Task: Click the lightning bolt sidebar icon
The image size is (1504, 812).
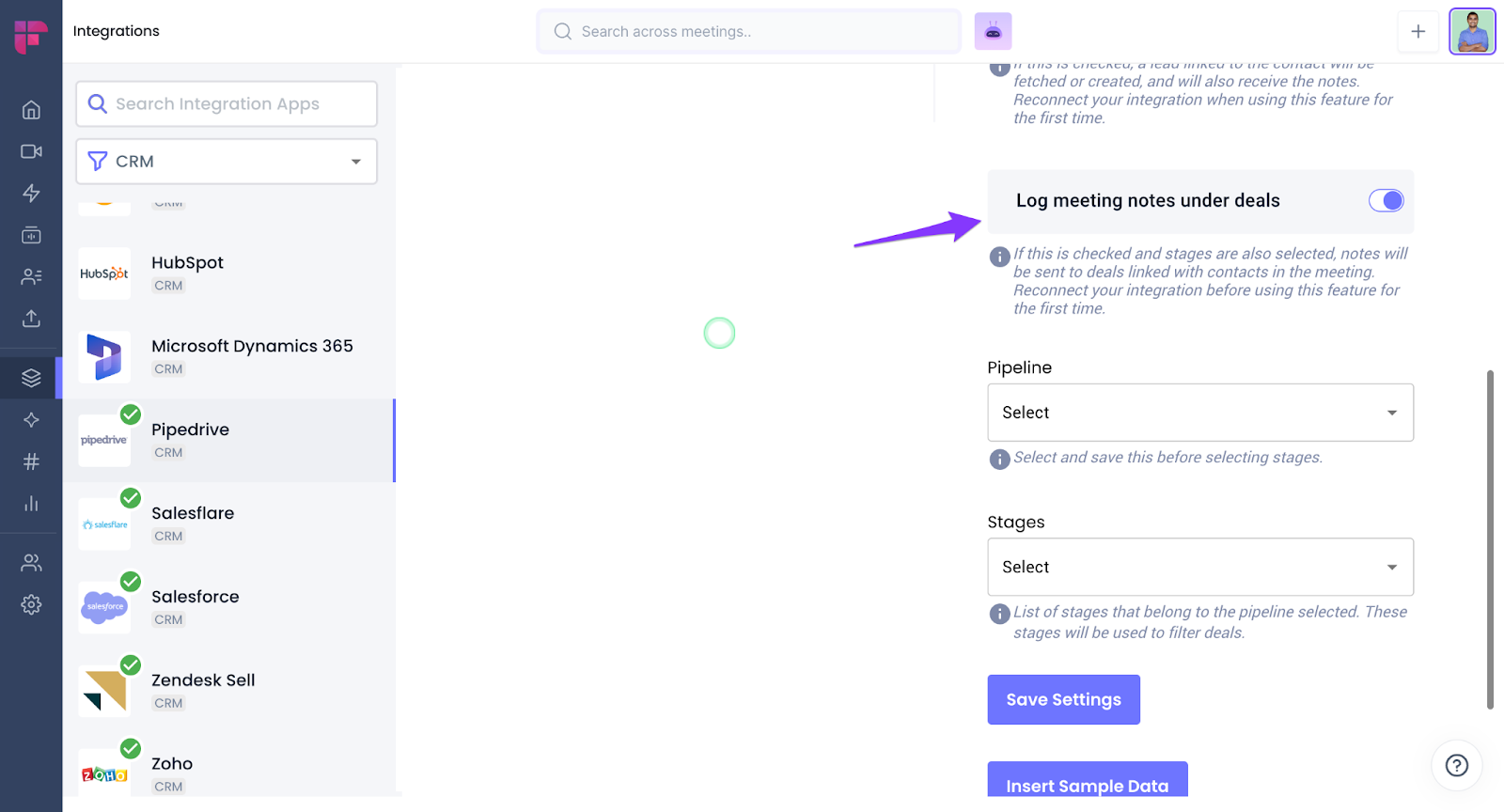Action: click(x=31, y=194)
